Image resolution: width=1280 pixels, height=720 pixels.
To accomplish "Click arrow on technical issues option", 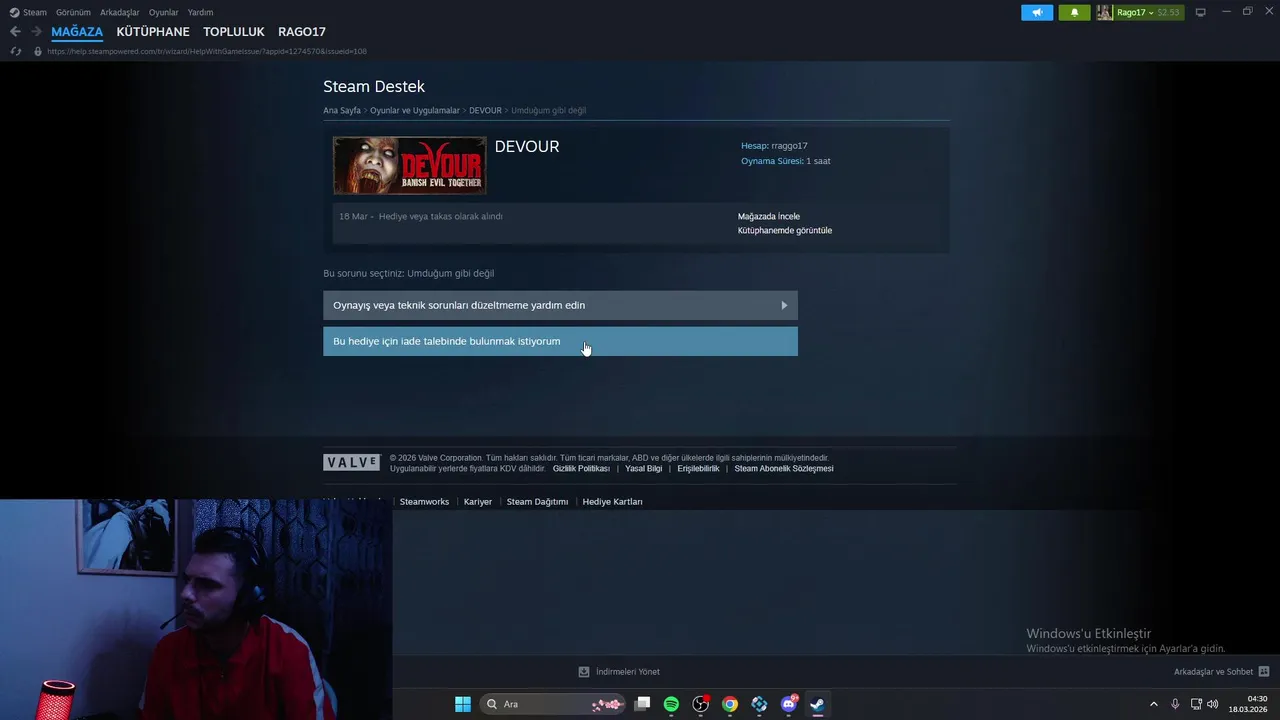I will point(784,305).
